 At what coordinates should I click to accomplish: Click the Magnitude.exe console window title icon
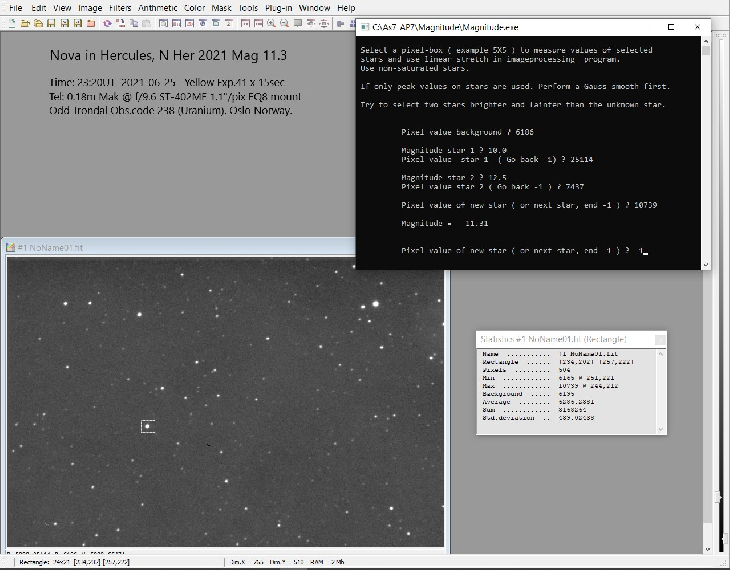[x=364, y=28]
